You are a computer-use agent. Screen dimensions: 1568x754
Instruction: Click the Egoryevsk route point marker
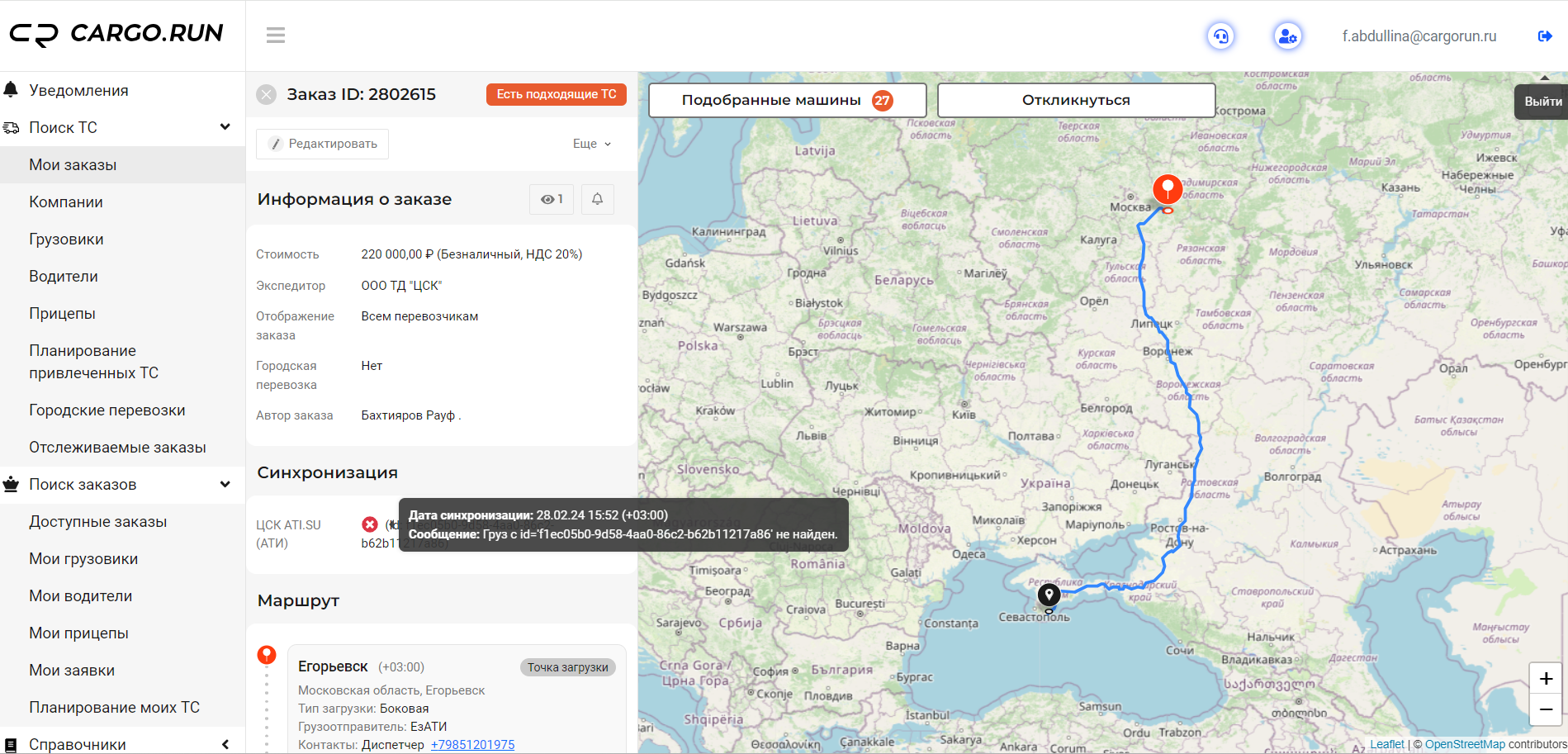tap(267, 655)
